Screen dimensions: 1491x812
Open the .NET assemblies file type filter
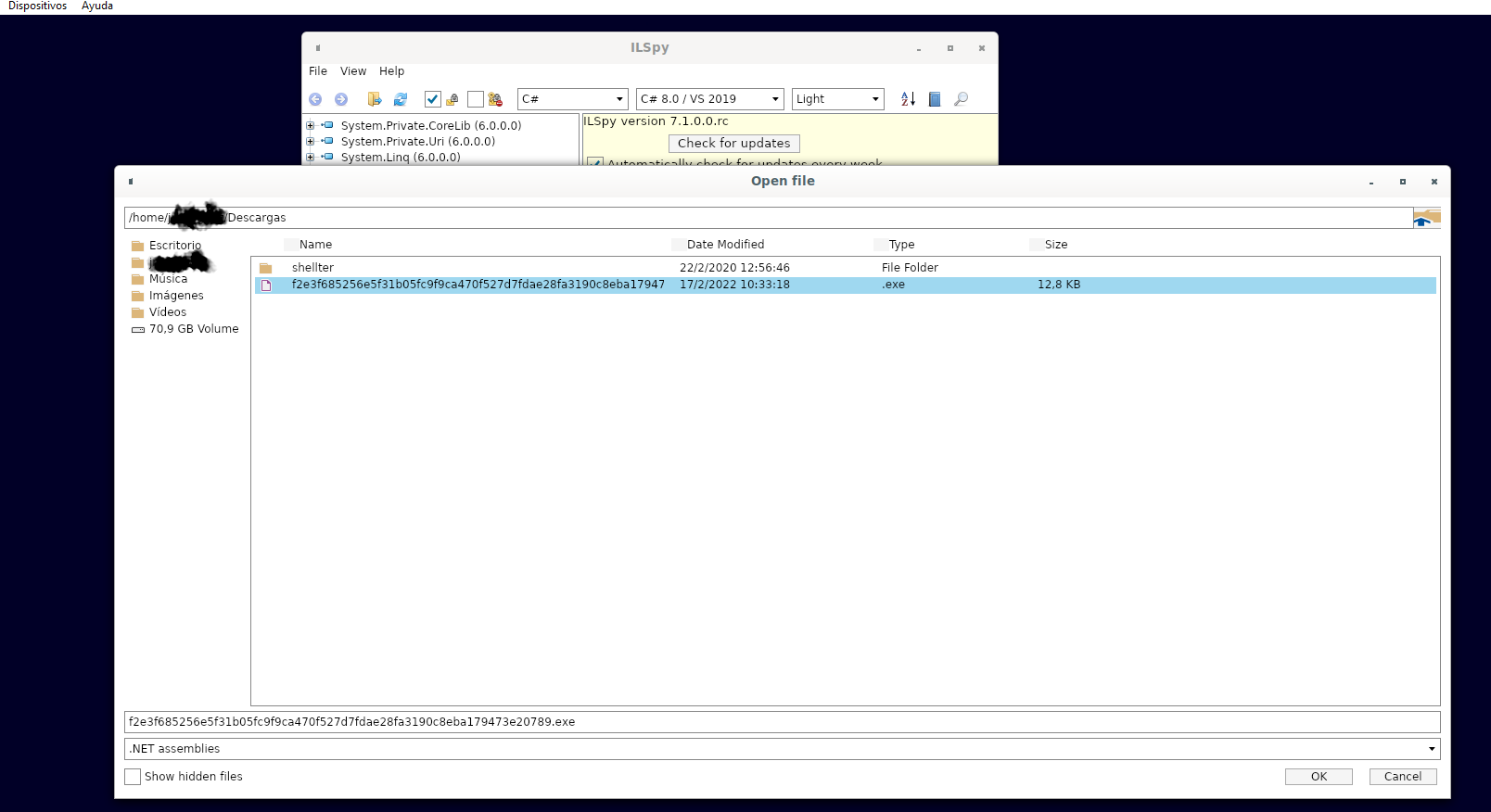tap(782, 749)
